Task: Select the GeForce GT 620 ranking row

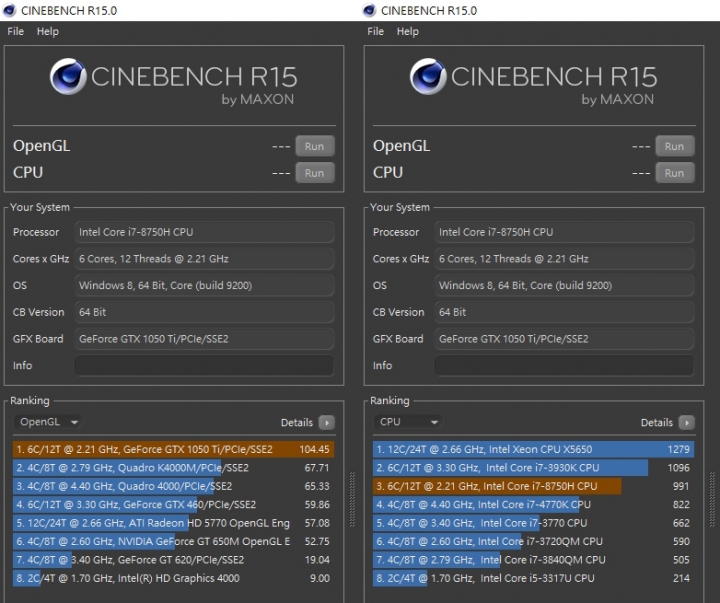Action: coord(174,559)
